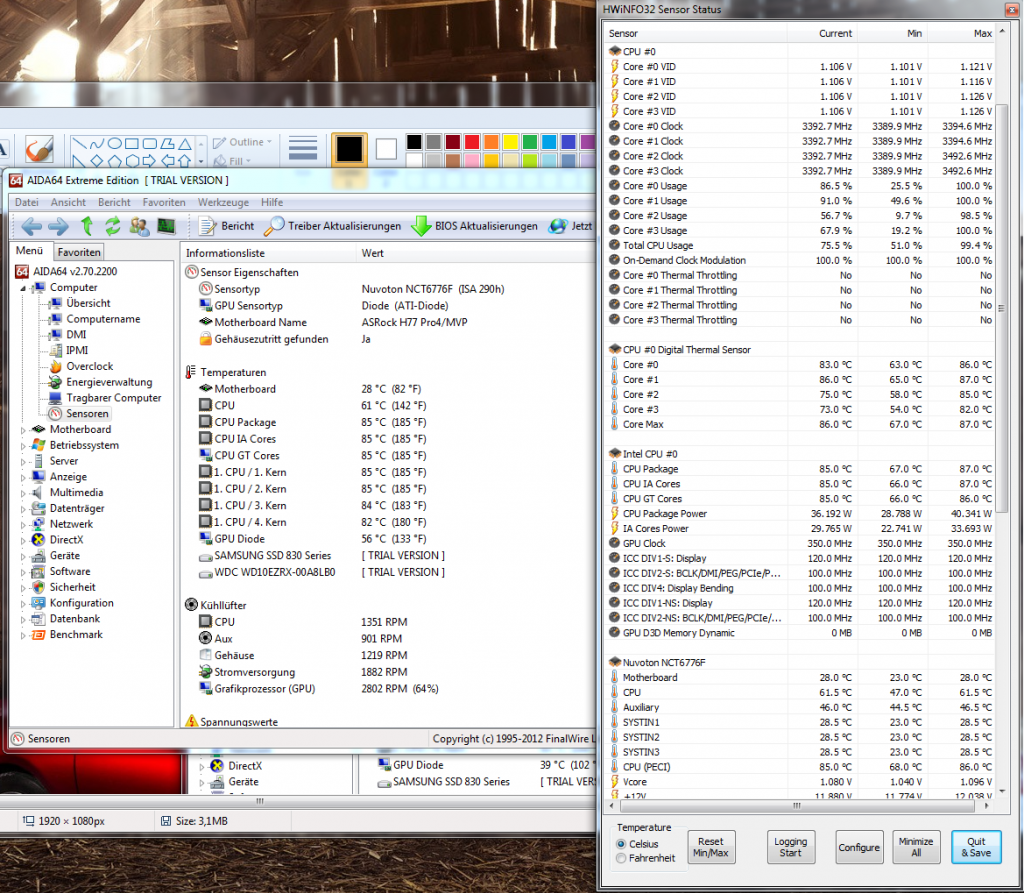Open the Werkzeuge menu
This screenshot has width=1024, height=893.
click(223, 202)
